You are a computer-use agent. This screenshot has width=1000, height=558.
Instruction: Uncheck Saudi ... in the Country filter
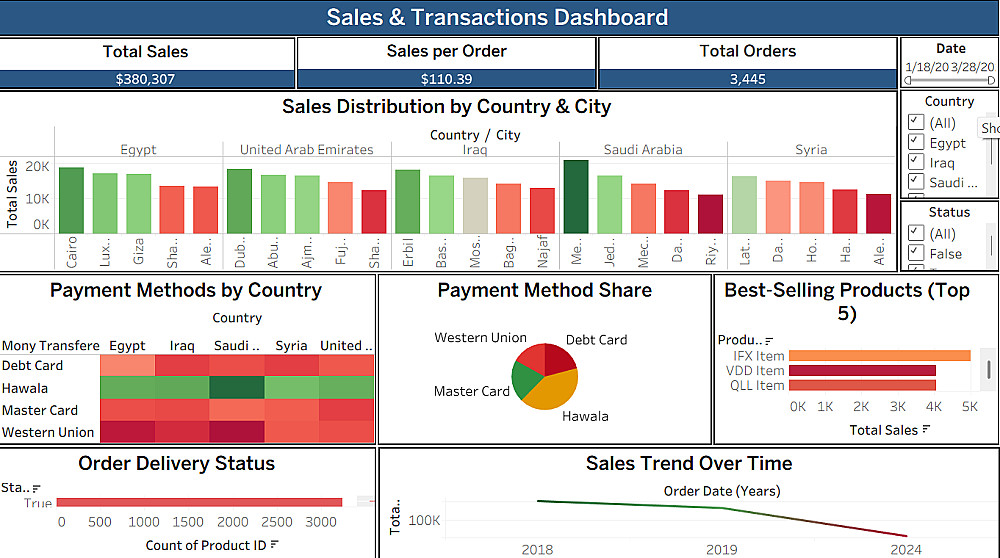pyautogui.click(x=916, y=181)
